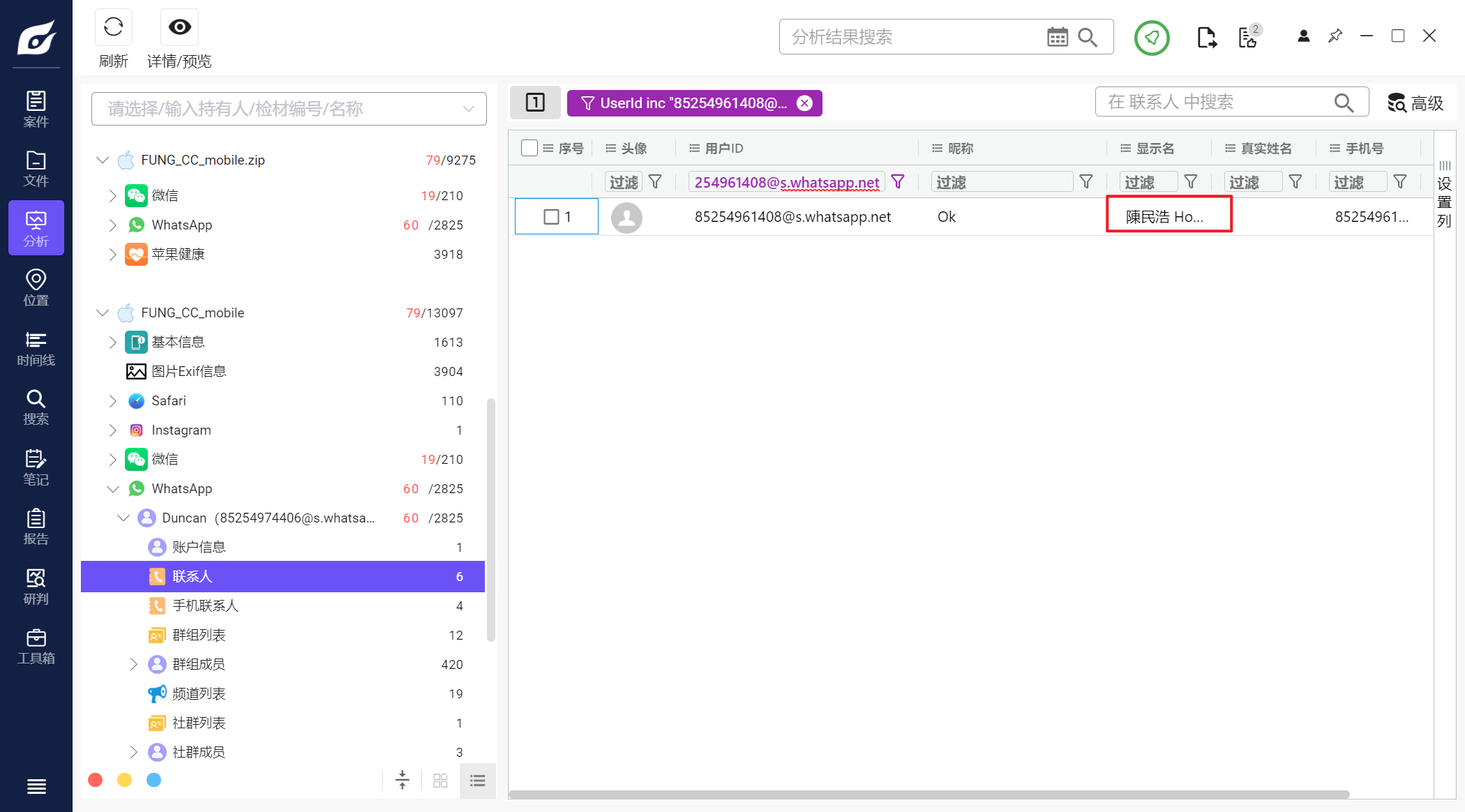Image resolution: width=1465 pixels, height=812 pixels.
Task: Toggle the Details/Preview (详情/预览) eye icon
Action: click(x=179, y=28)
